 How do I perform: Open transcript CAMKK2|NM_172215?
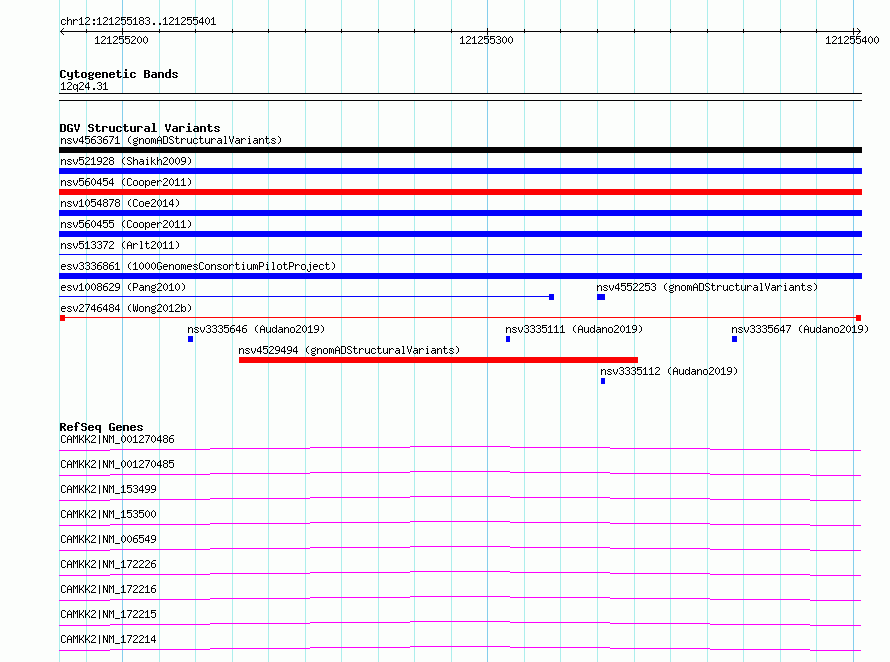(x=108, y=614)
